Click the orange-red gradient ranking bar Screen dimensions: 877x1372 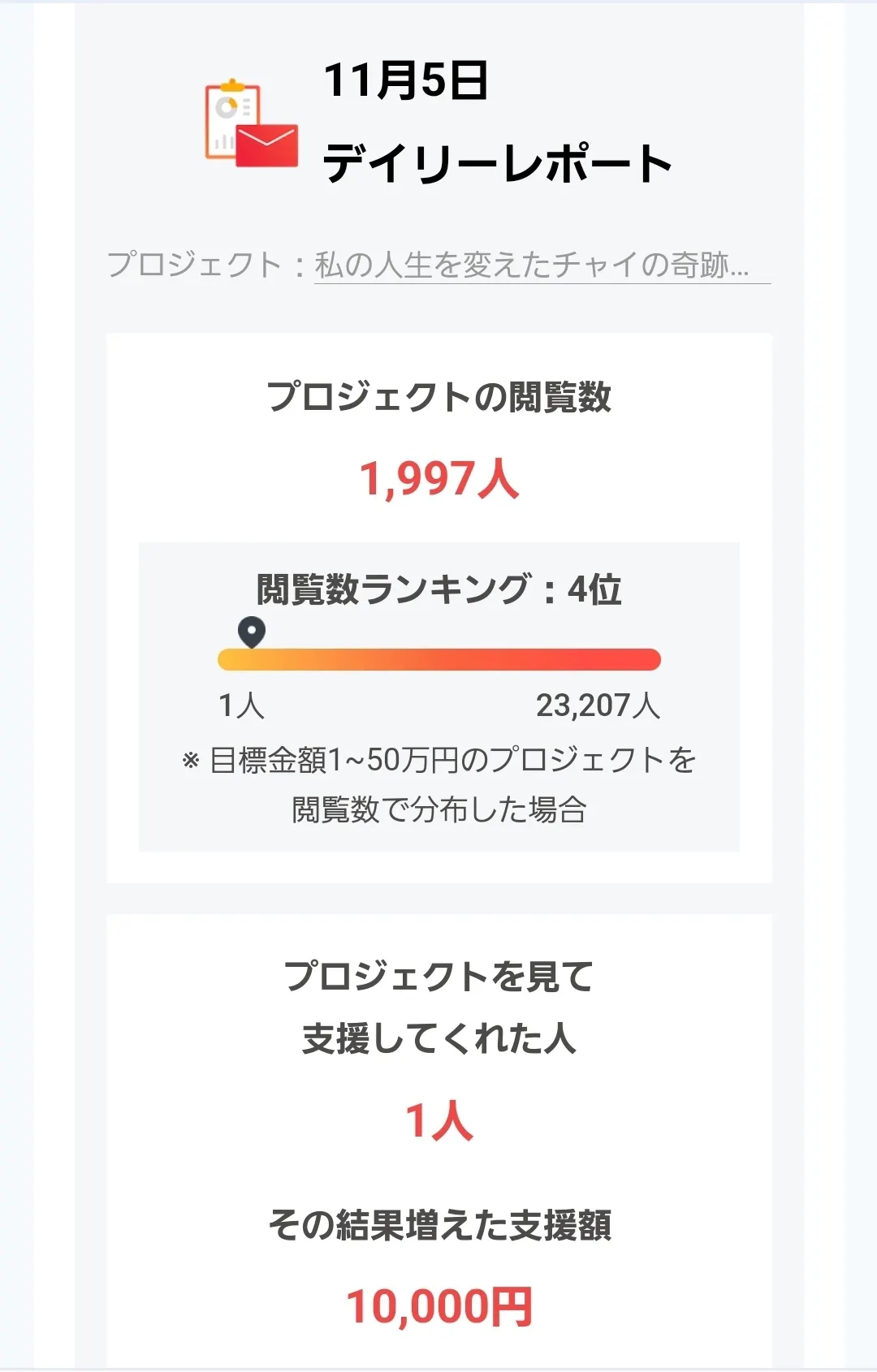[439, 659]
